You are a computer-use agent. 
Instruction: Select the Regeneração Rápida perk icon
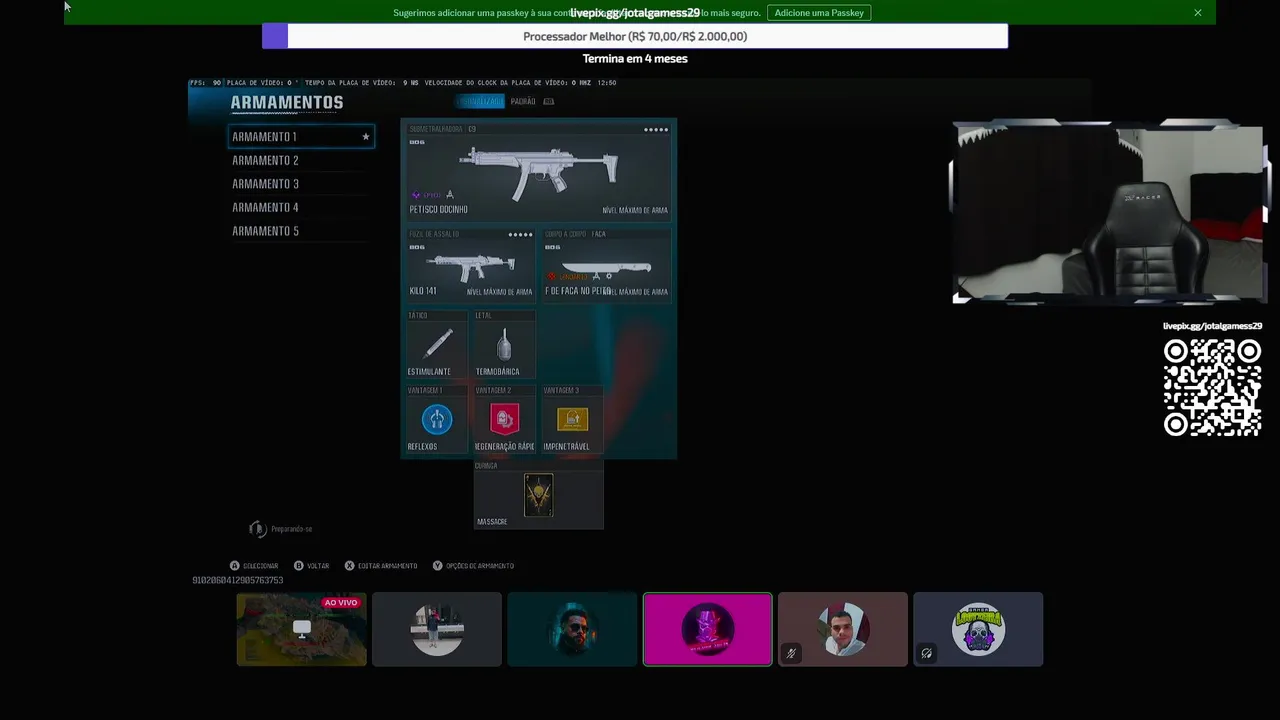[x=504, y=419]
